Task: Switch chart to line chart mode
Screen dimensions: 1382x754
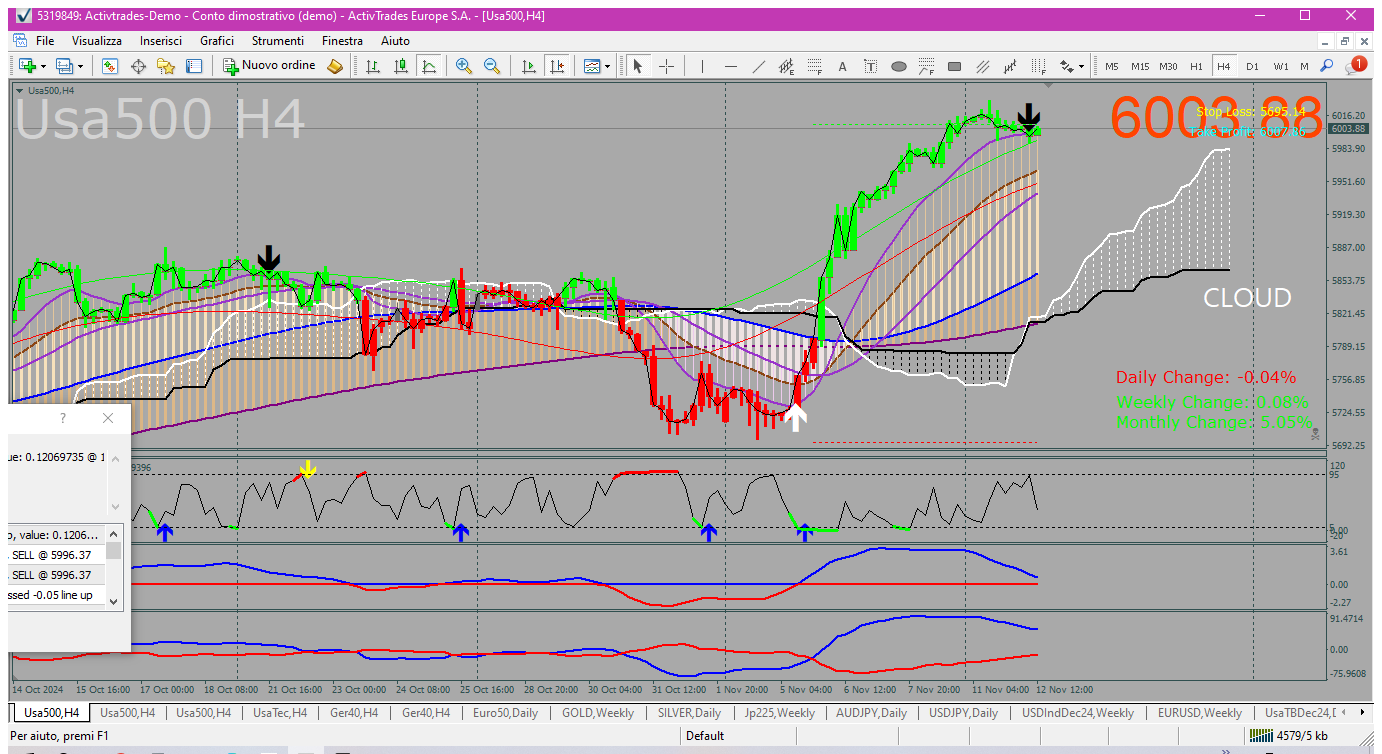Action: 429,66
